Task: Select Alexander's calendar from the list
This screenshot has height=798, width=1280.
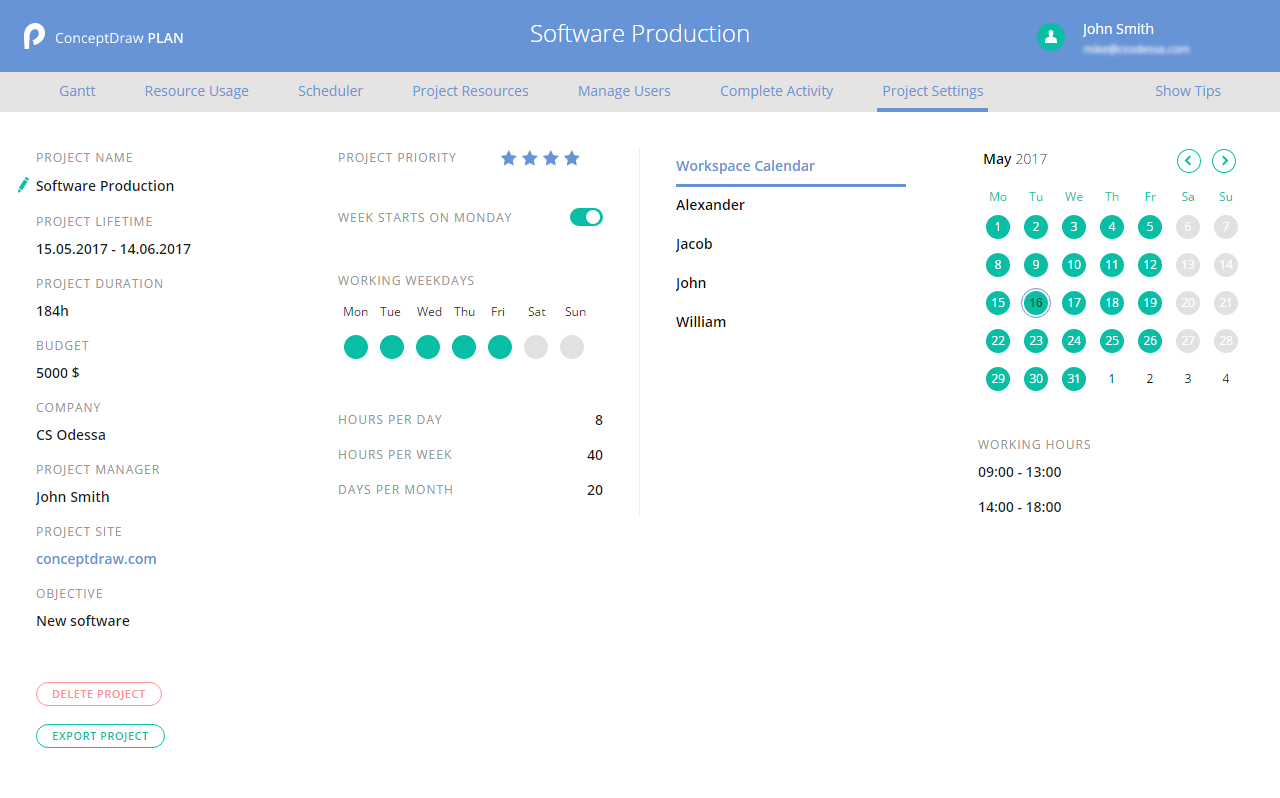Action: (x=710, y=205)
